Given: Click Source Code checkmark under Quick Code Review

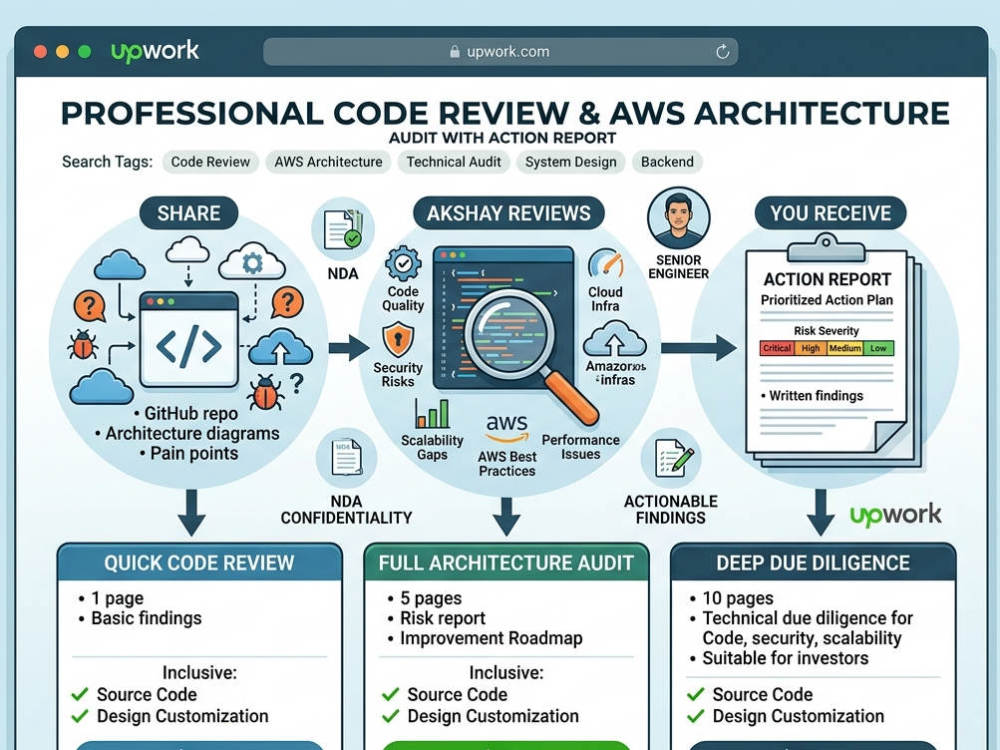Looking at the screenshot, I should coord(80,695).
